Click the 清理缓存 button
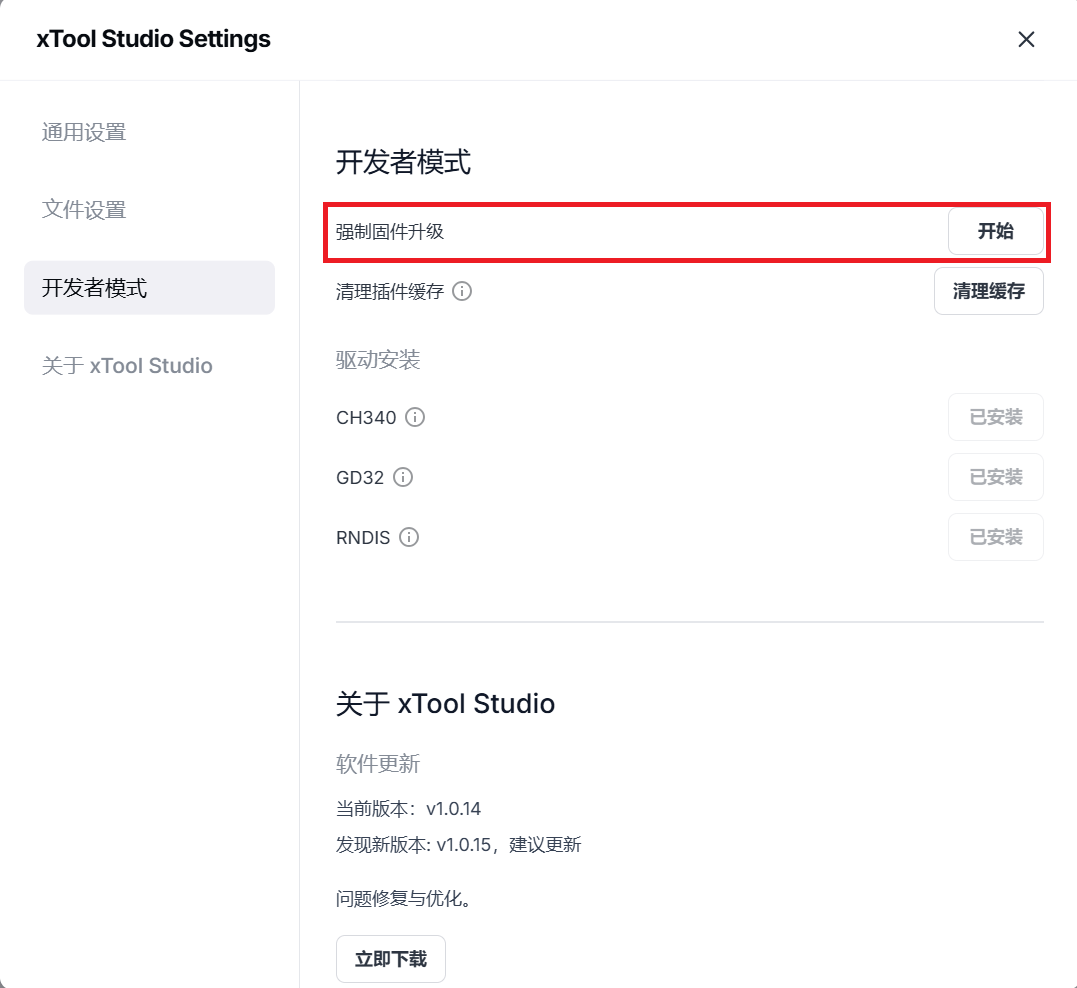1077x988 pixels. pyautogui.click(x=988, y=291)
